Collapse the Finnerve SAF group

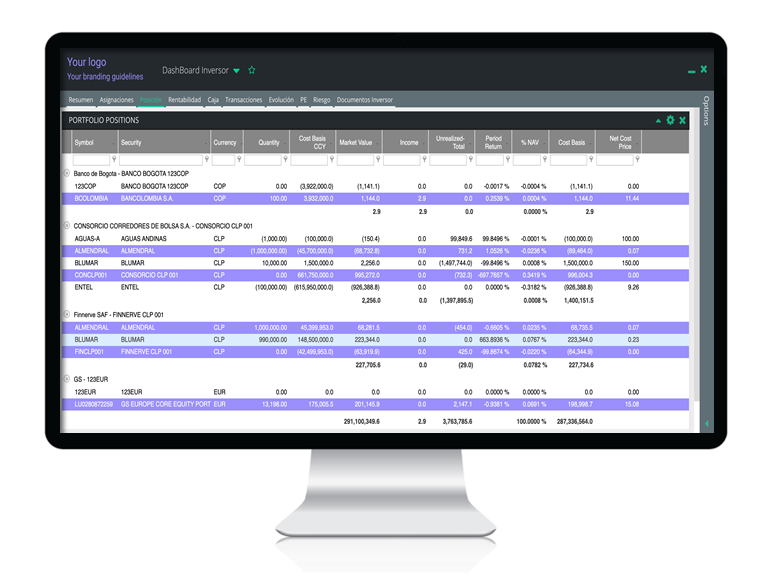[67, 314]
